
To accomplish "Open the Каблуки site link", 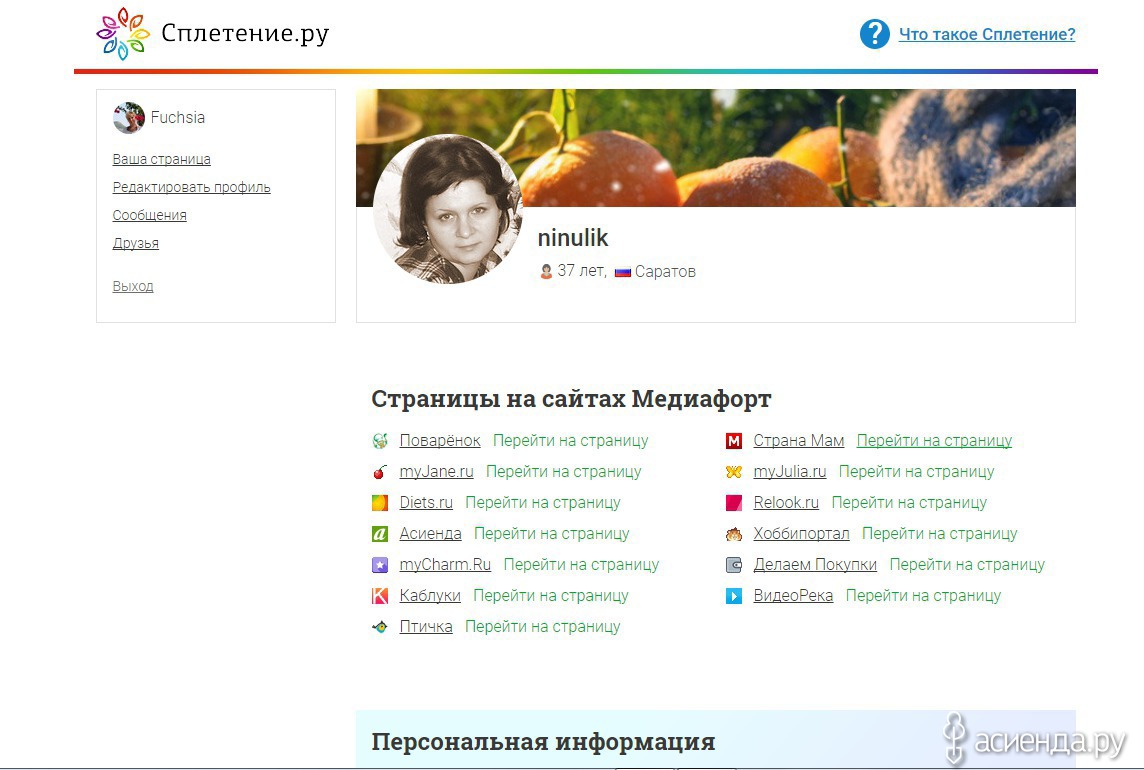I will [430, 596].
